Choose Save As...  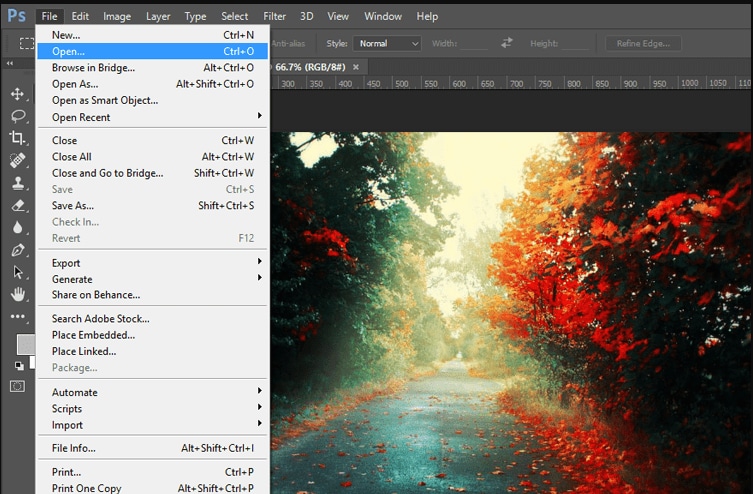[153, 205]
